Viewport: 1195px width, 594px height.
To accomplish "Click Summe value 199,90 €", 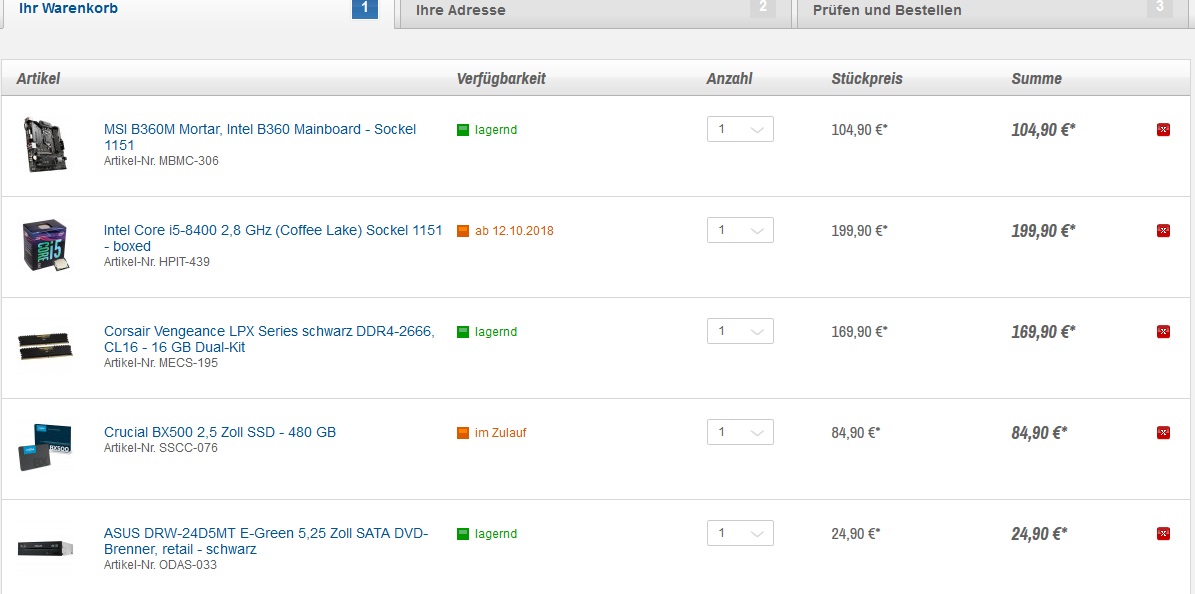I will [1043, 230].
